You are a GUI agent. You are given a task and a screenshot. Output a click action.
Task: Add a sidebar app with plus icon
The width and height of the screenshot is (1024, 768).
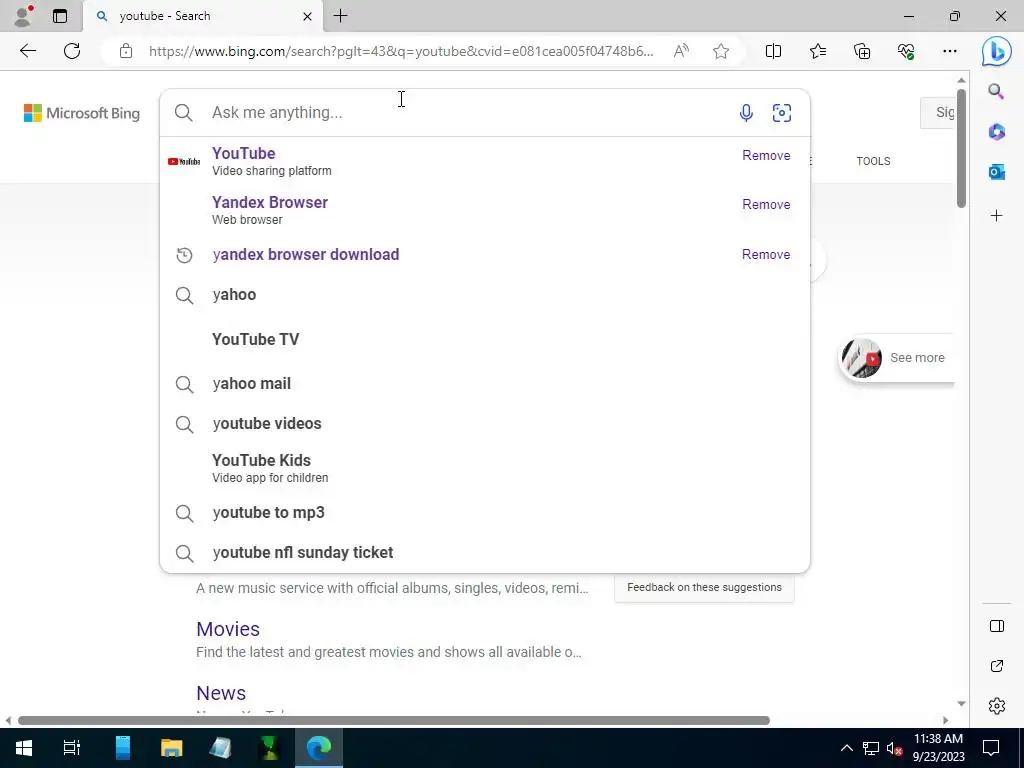tap(996, 216)
